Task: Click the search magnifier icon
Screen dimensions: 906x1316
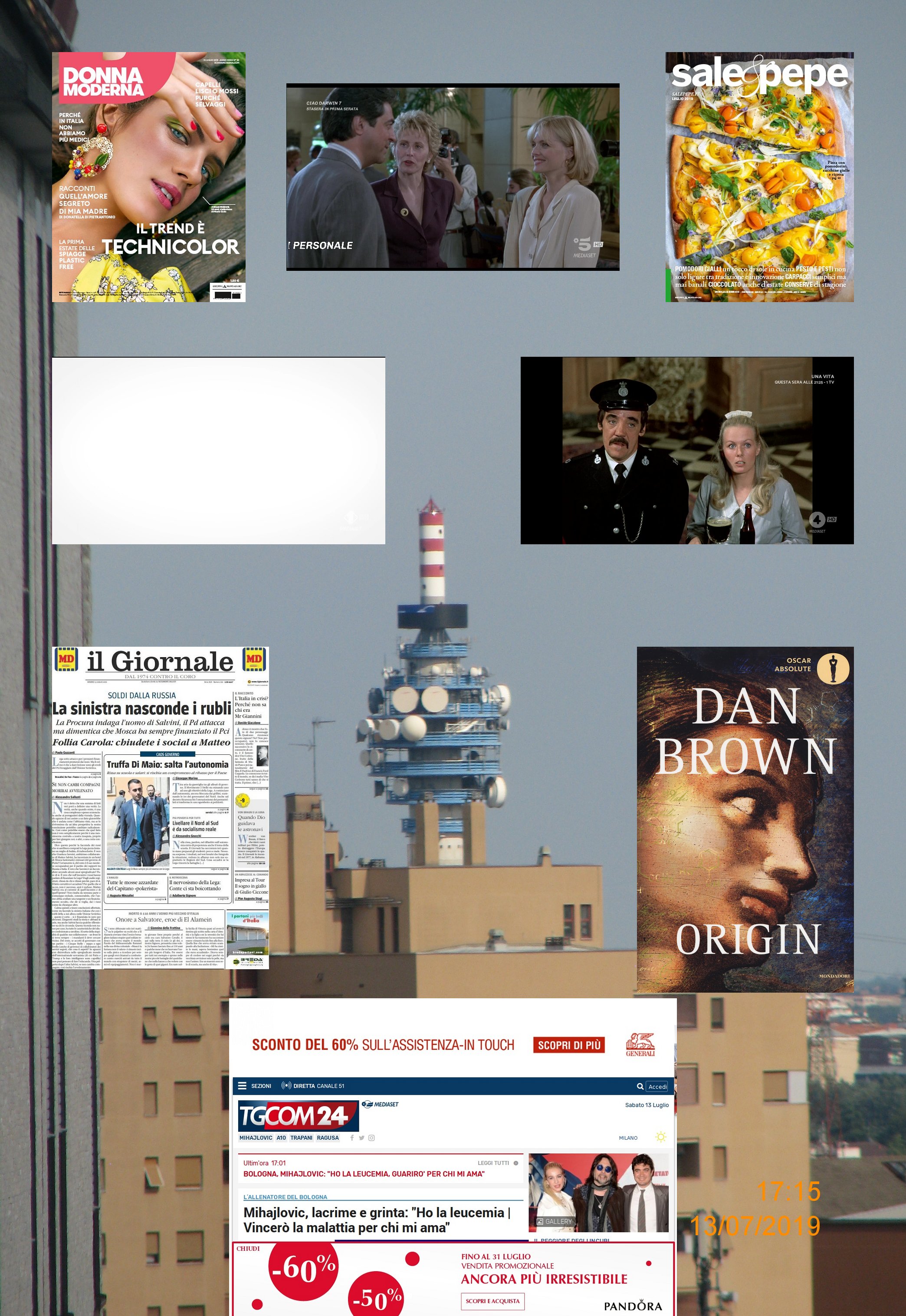Action: tap(640, 1086)
